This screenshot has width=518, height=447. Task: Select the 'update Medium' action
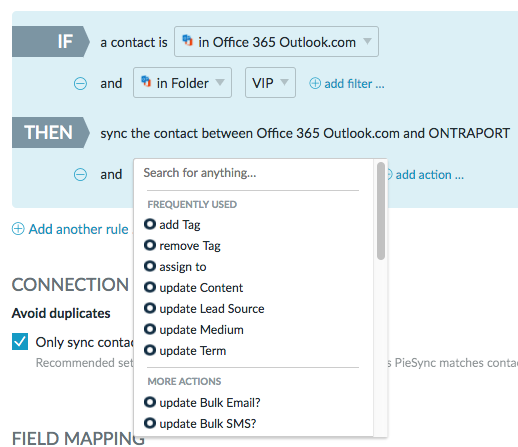pos(194,330)
